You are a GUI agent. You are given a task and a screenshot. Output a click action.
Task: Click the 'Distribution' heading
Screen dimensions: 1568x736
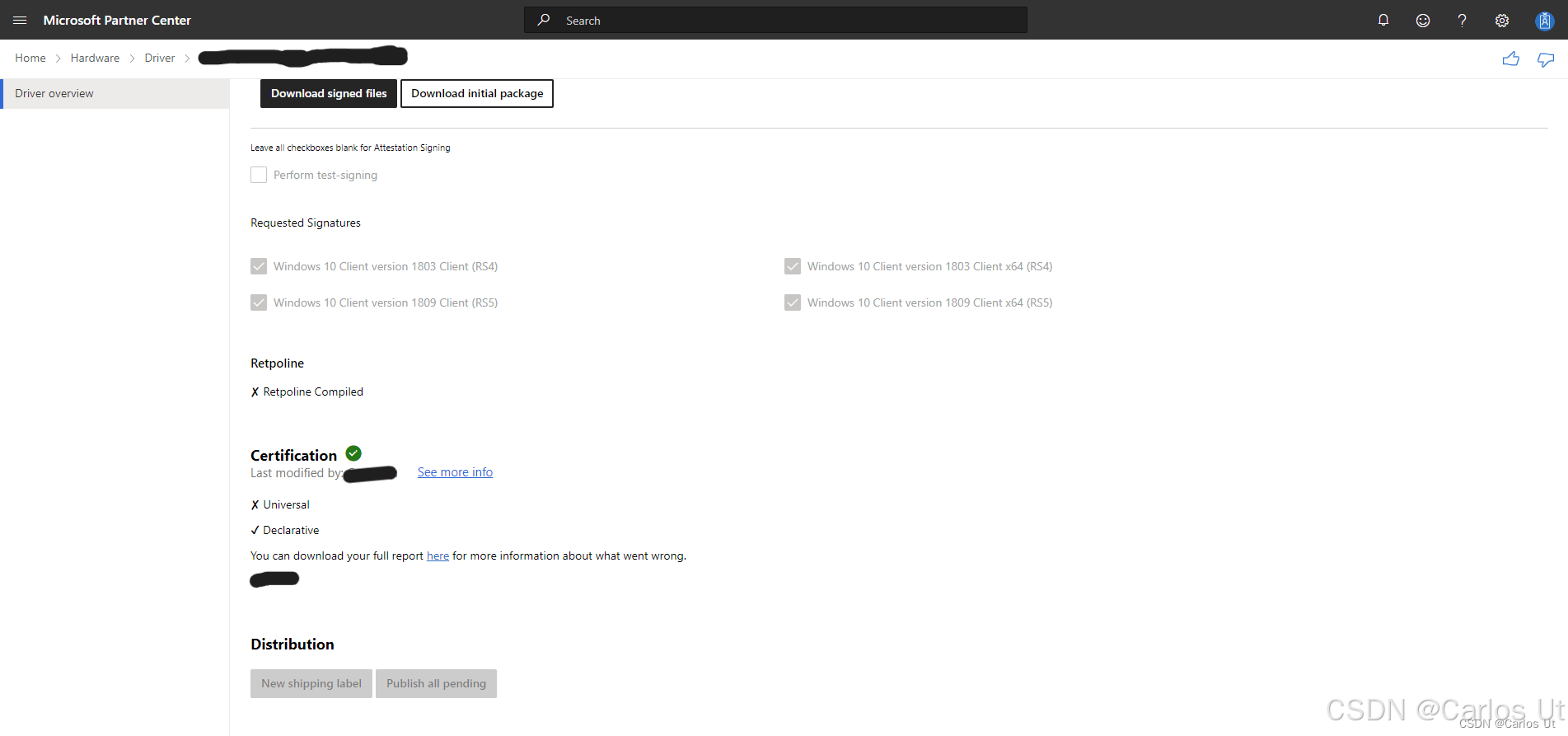(x=293, y=645)
